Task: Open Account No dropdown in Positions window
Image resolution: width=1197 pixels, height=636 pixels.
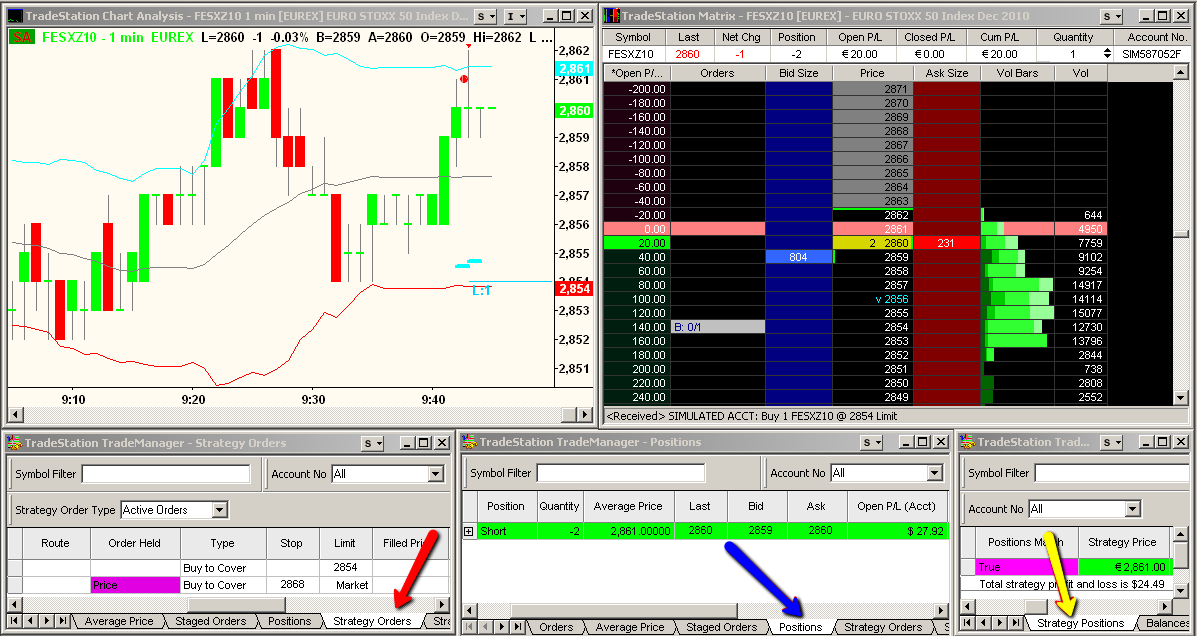Action: click(934, 473)
